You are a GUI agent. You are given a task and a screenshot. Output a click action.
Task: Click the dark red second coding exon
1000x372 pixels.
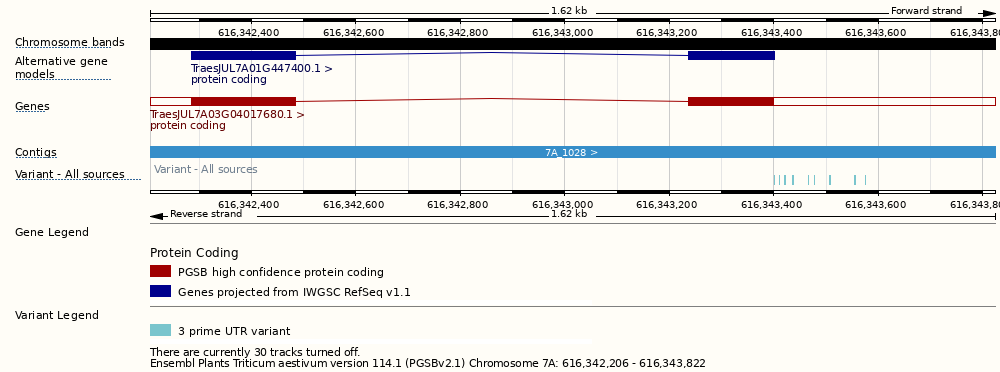[x=731, y=101]
